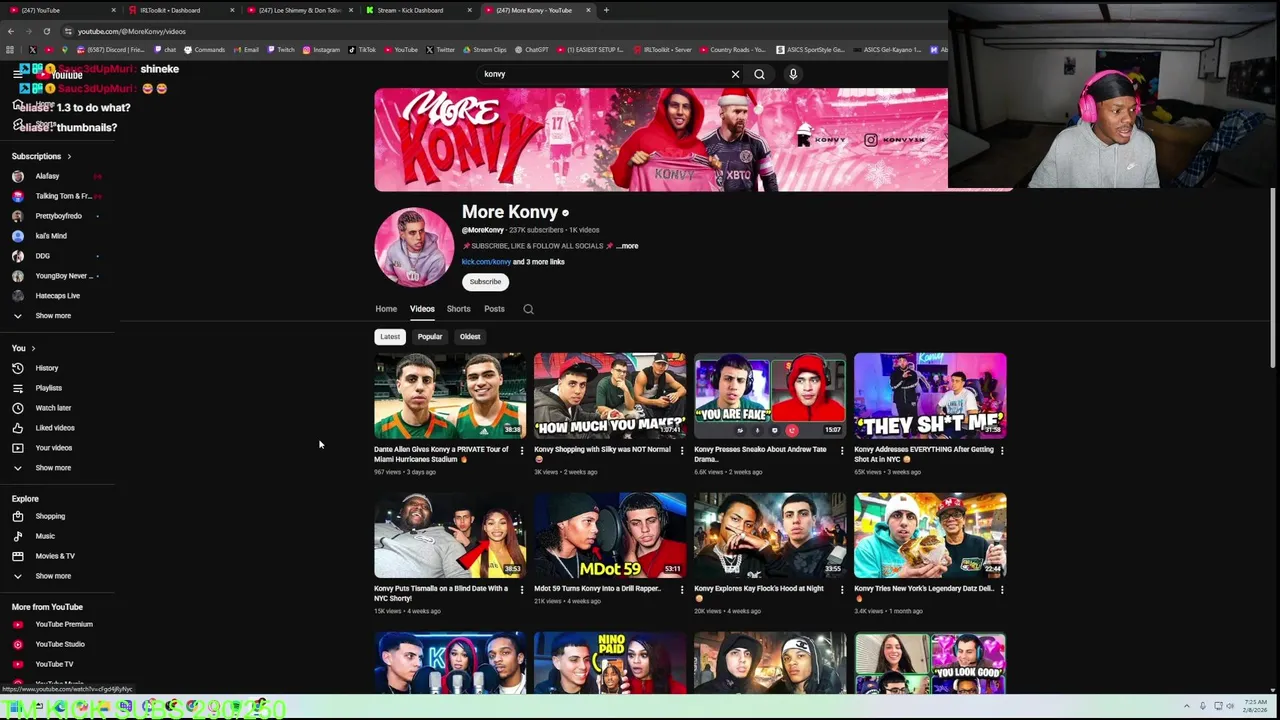
Task: Open options menu for Konvy Shopping with Silky video
Action: pyautogui.click(x=682, y=450)
